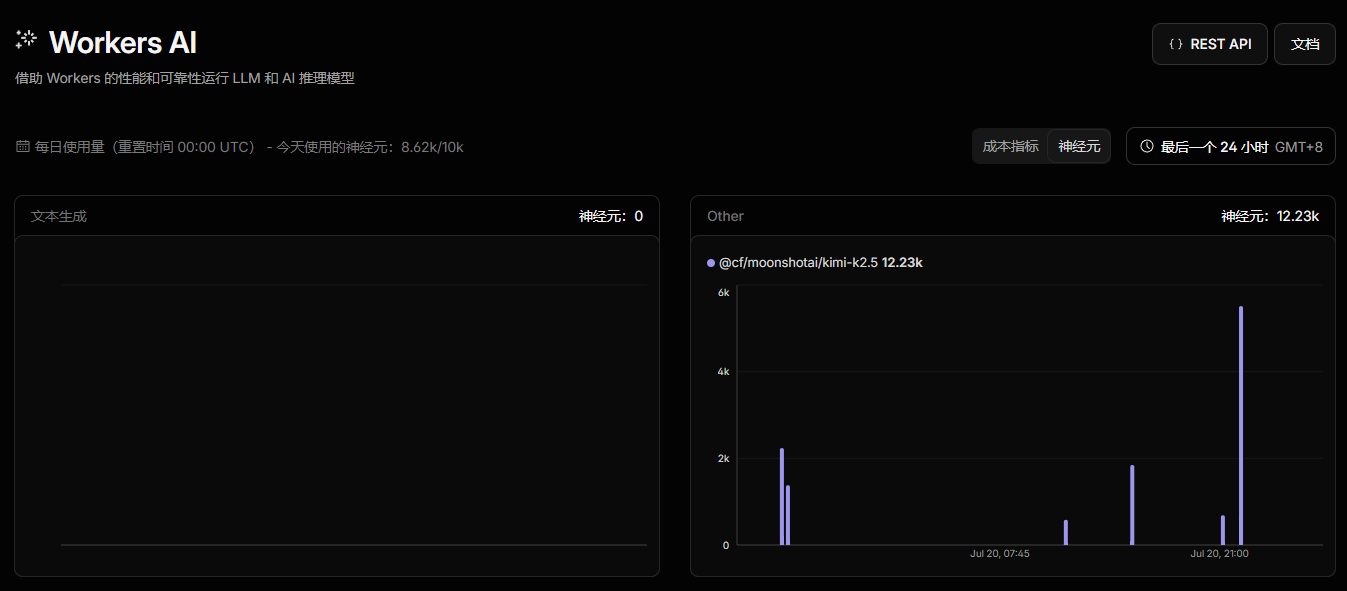Click the calendar icon beside daily usage text
This screenshot has width=1347, height=591.
pos(23,147)
